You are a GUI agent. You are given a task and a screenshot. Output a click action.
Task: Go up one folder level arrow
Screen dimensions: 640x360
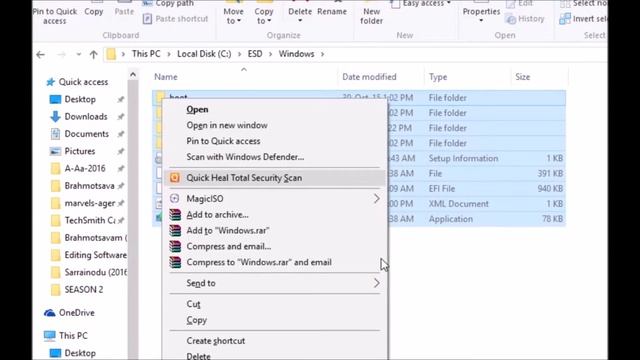pyautogui.click(x=93, y=54)
